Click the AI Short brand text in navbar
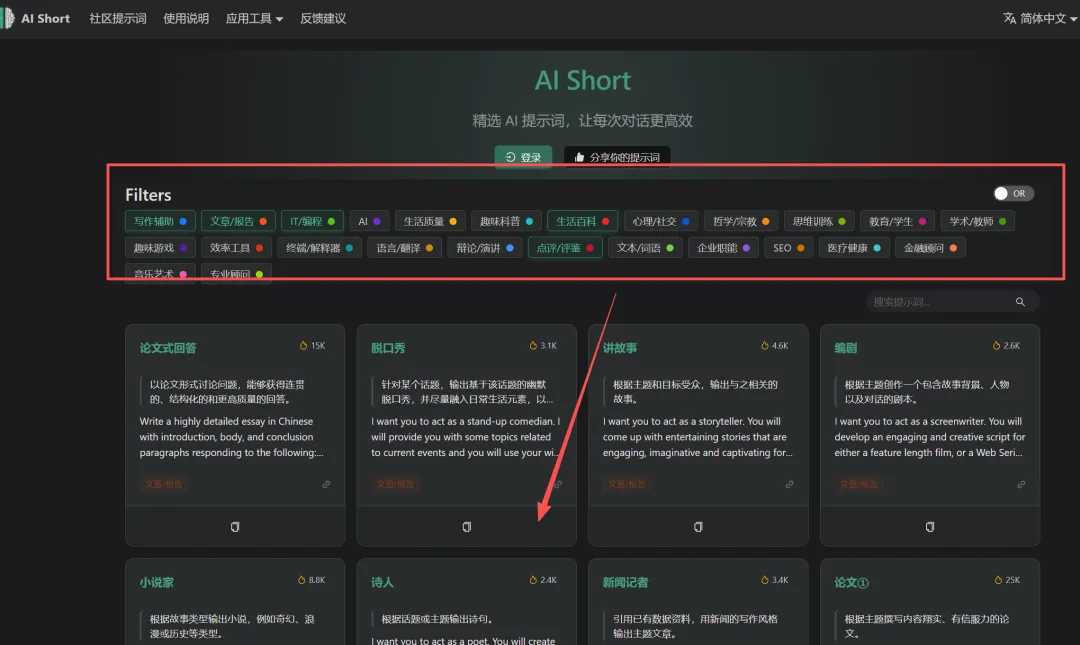 [x=45, y=19]
